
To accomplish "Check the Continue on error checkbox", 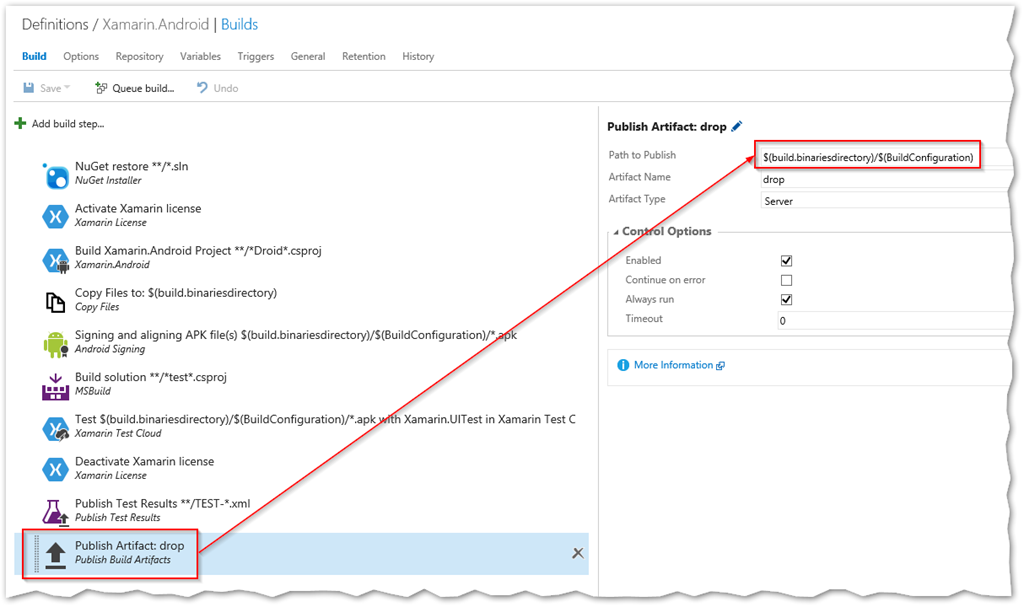I will pyautogui.click(x=786, y=280).
